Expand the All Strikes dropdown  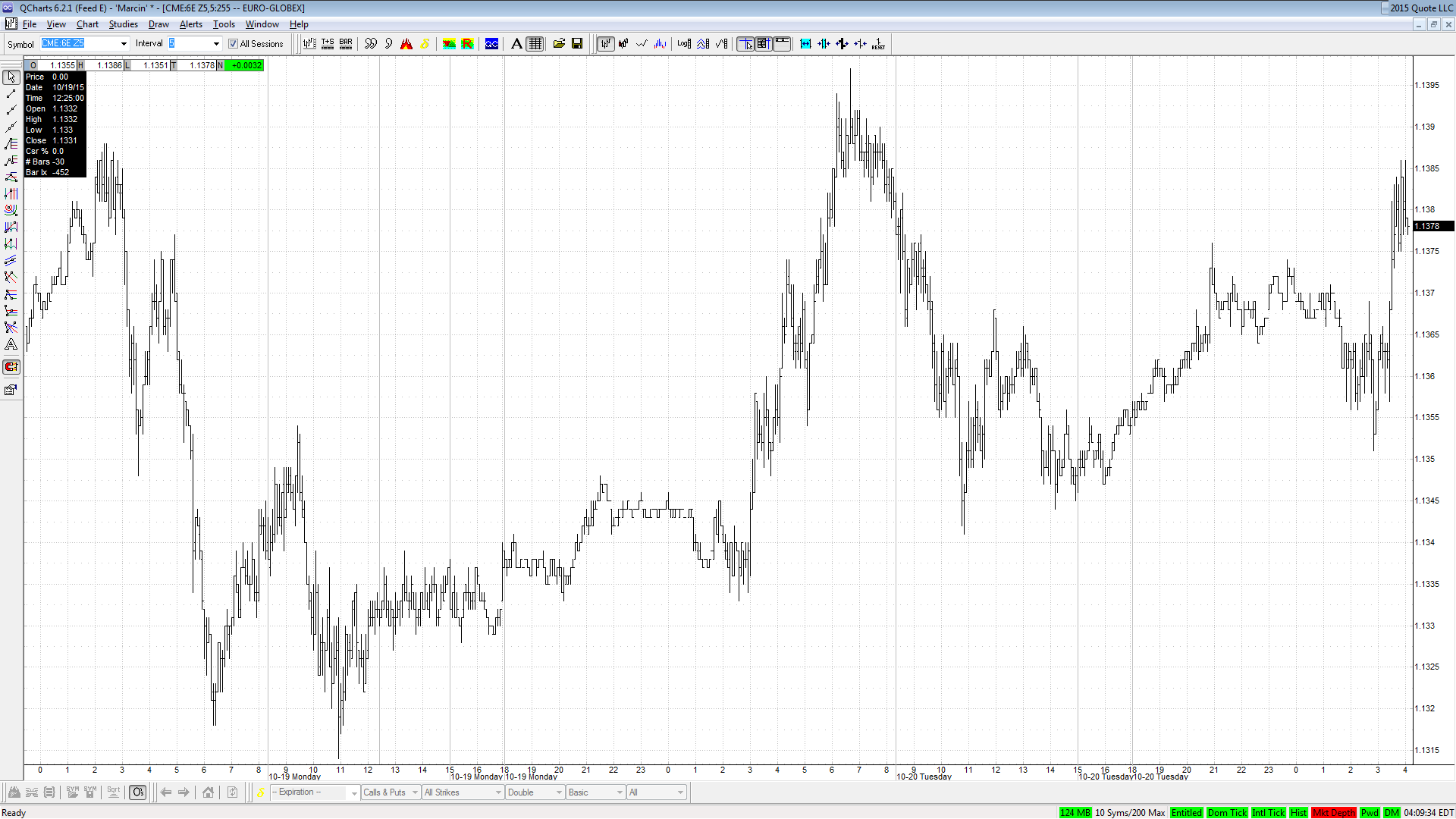coord(498,793)
